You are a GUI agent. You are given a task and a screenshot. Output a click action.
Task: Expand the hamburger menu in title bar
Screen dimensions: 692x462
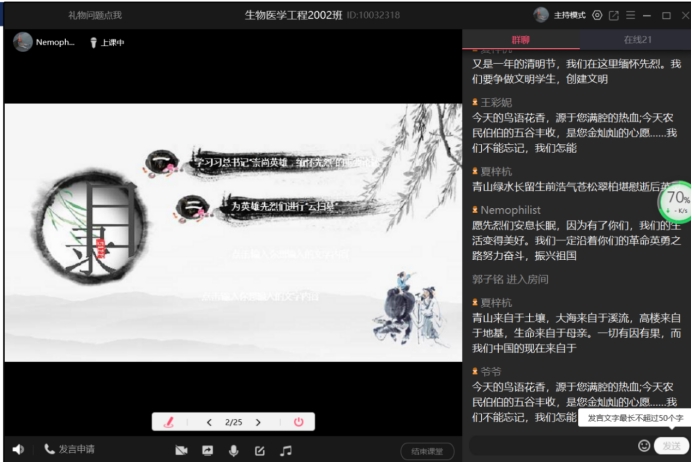630,15
